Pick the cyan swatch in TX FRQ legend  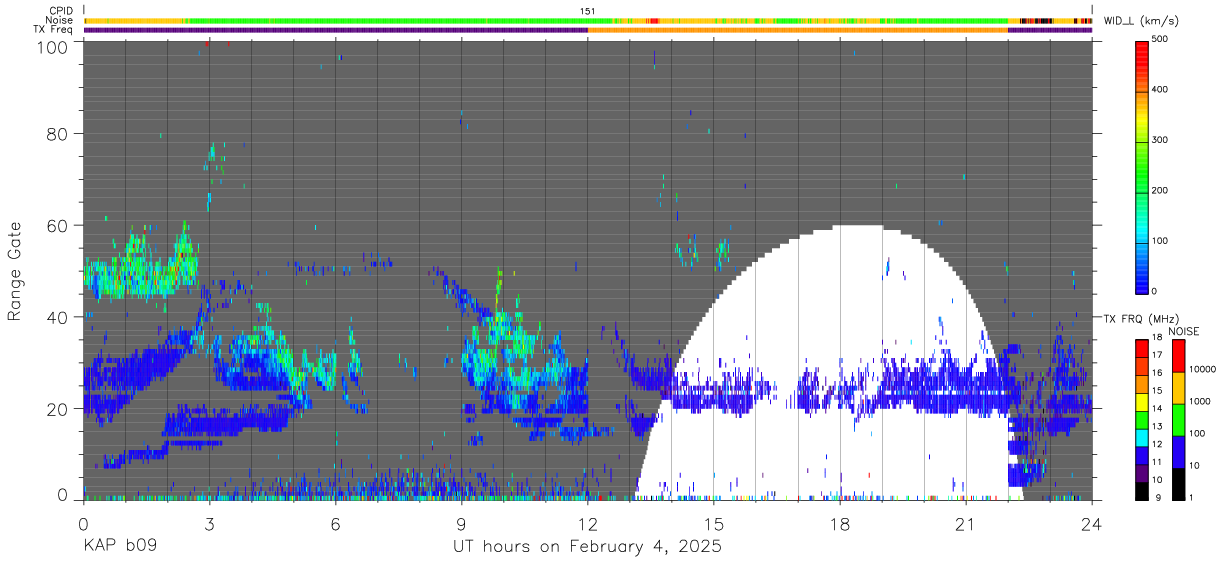click(1142, 436)
